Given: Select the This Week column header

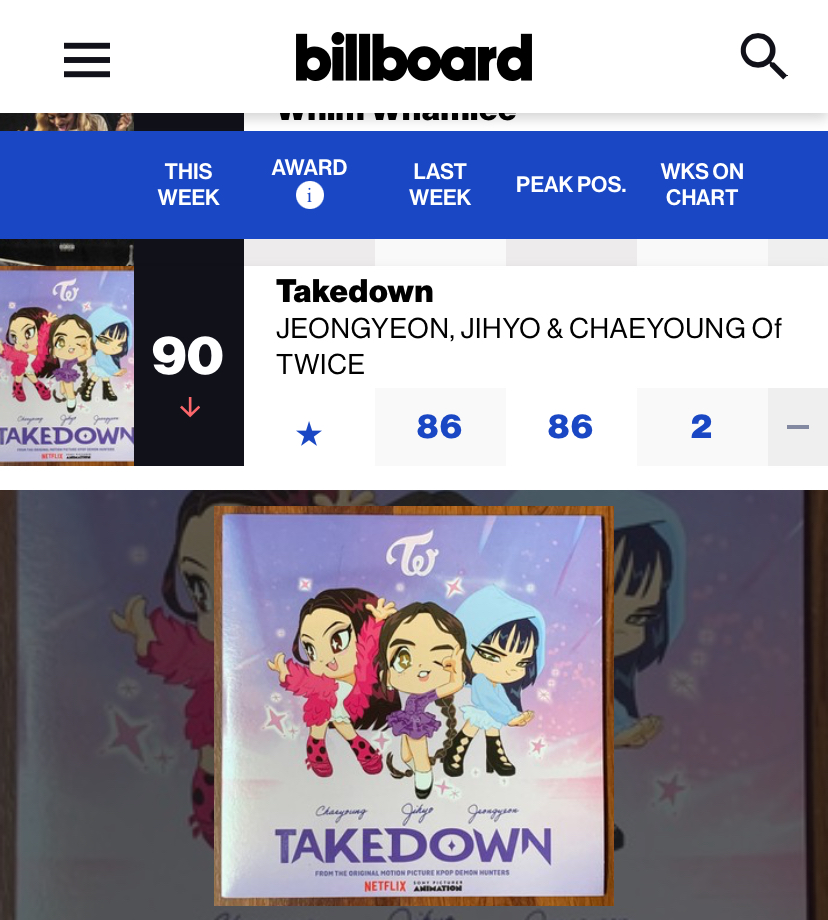Looking at the screenshot, I should [188, 184].
